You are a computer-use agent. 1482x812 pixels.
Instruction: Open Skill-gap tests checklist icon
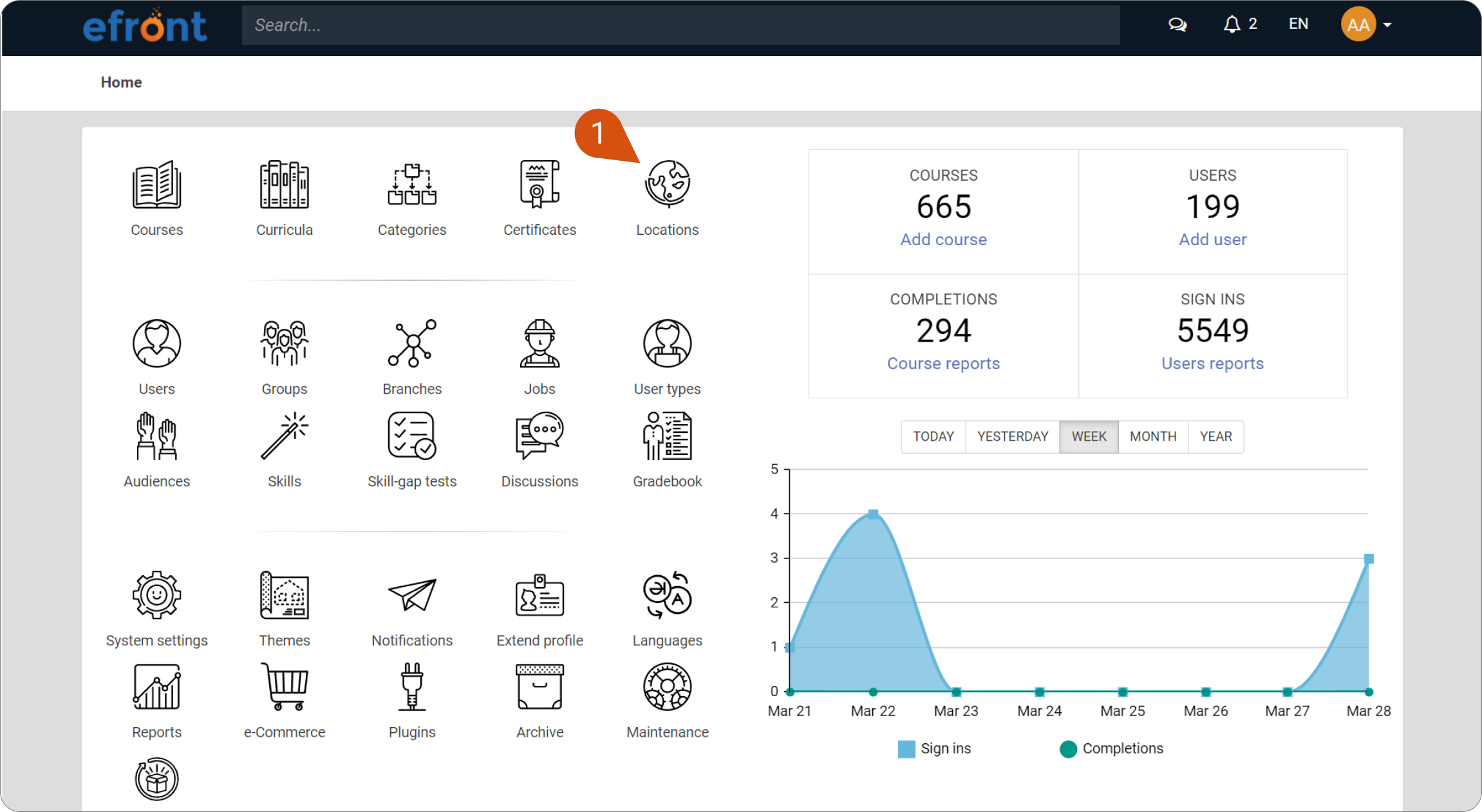(x=412, y=436)
